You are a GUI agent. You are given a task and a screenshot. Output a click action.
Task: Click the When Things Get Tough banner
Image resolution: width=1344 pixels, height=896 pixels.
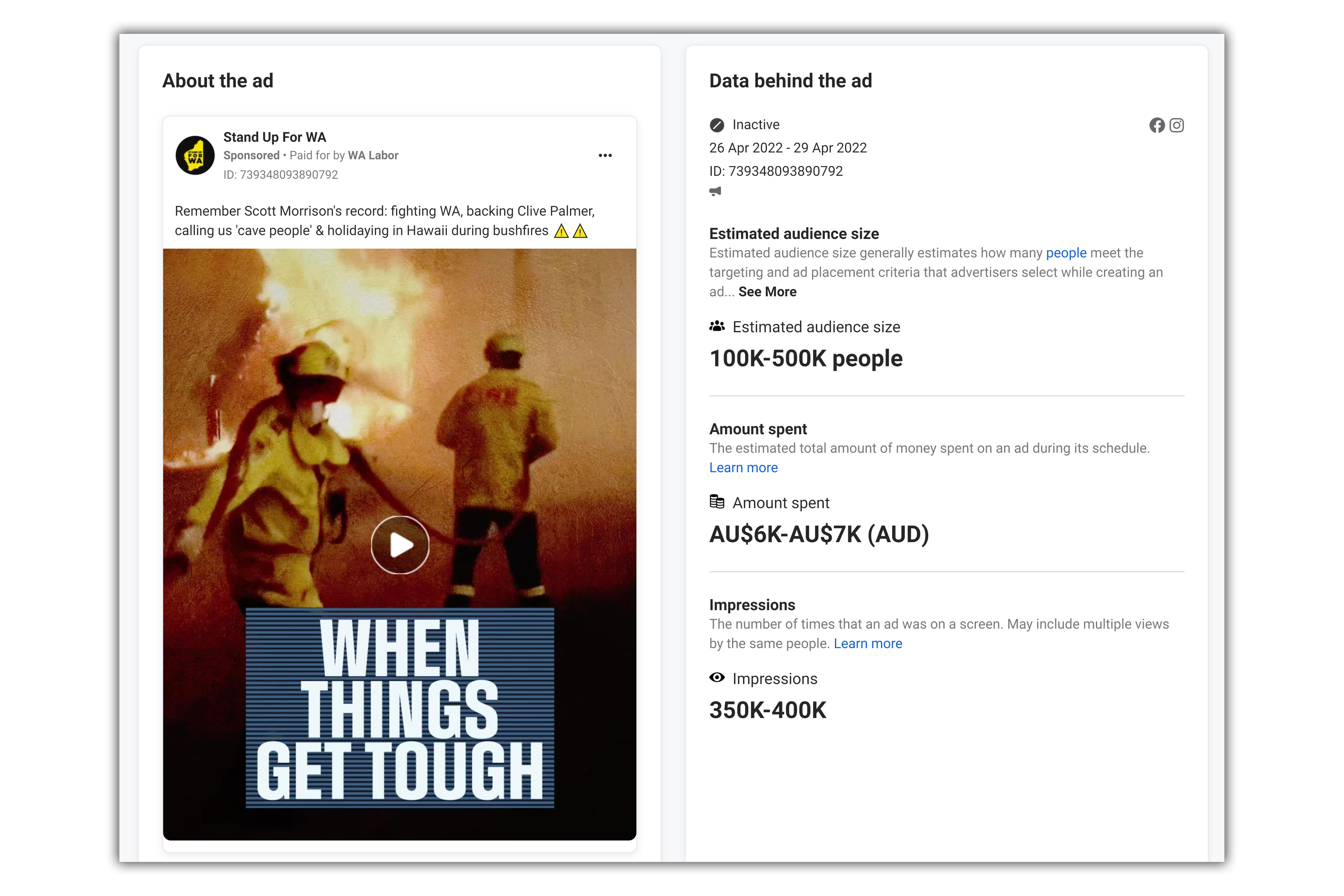400,708
